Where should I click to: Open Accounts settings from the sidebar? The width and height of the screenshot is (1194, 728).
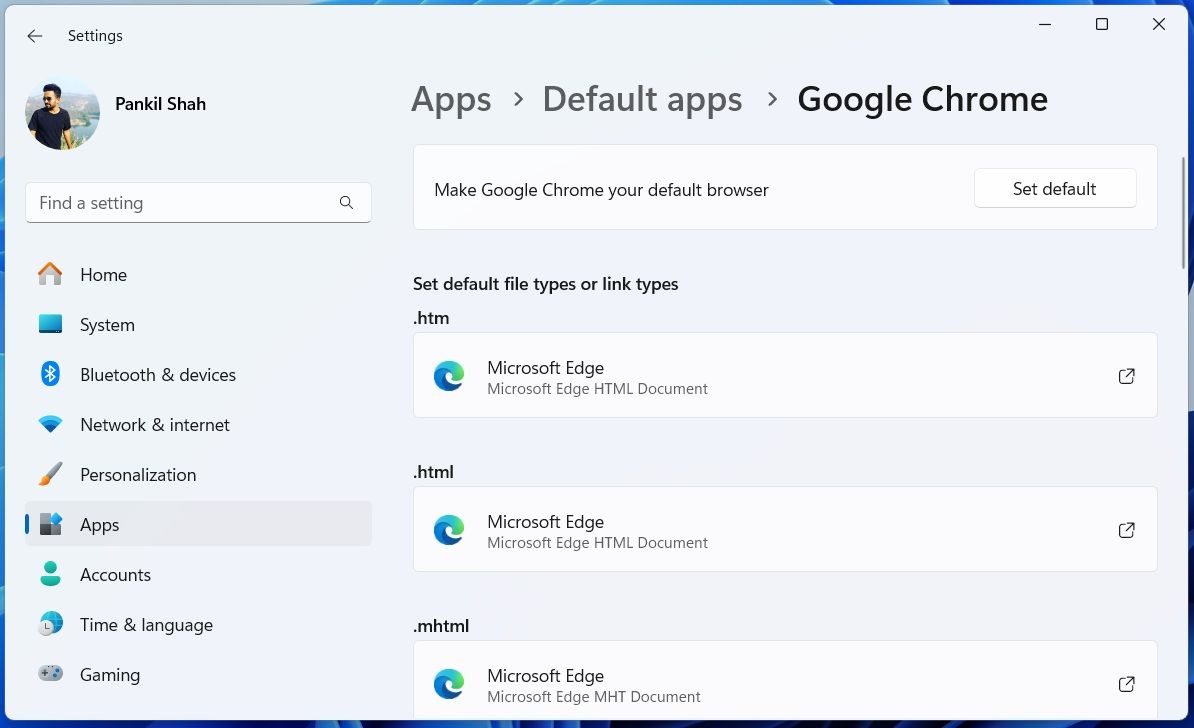coord(115,574)
